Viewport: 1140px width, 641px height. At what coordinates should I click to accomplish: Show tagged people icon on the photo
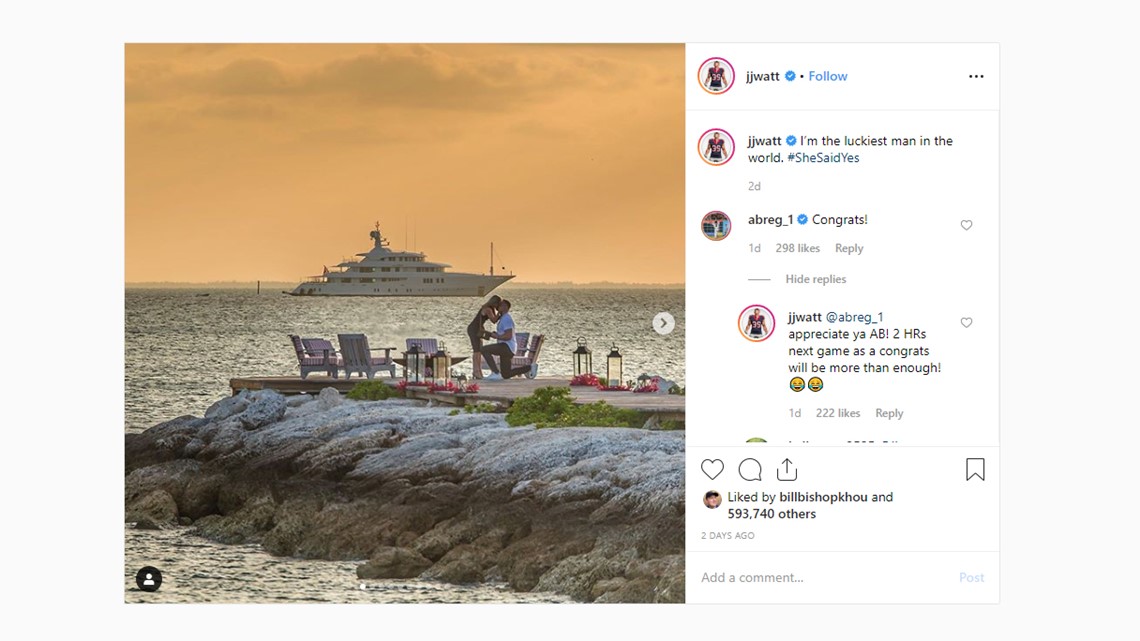148,578
